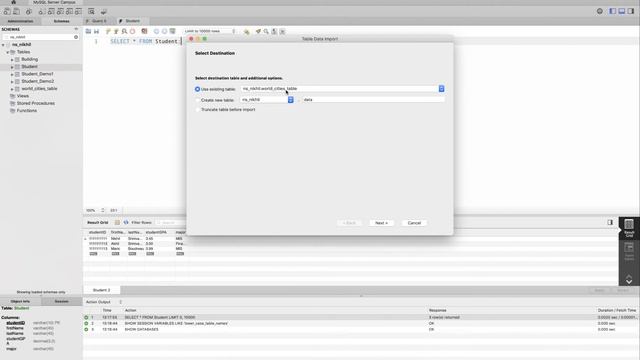Image resolution: width=640 pixels, height=360 pixels.
Task: Click the explain query magnifier icon
Action: [124, 31]
